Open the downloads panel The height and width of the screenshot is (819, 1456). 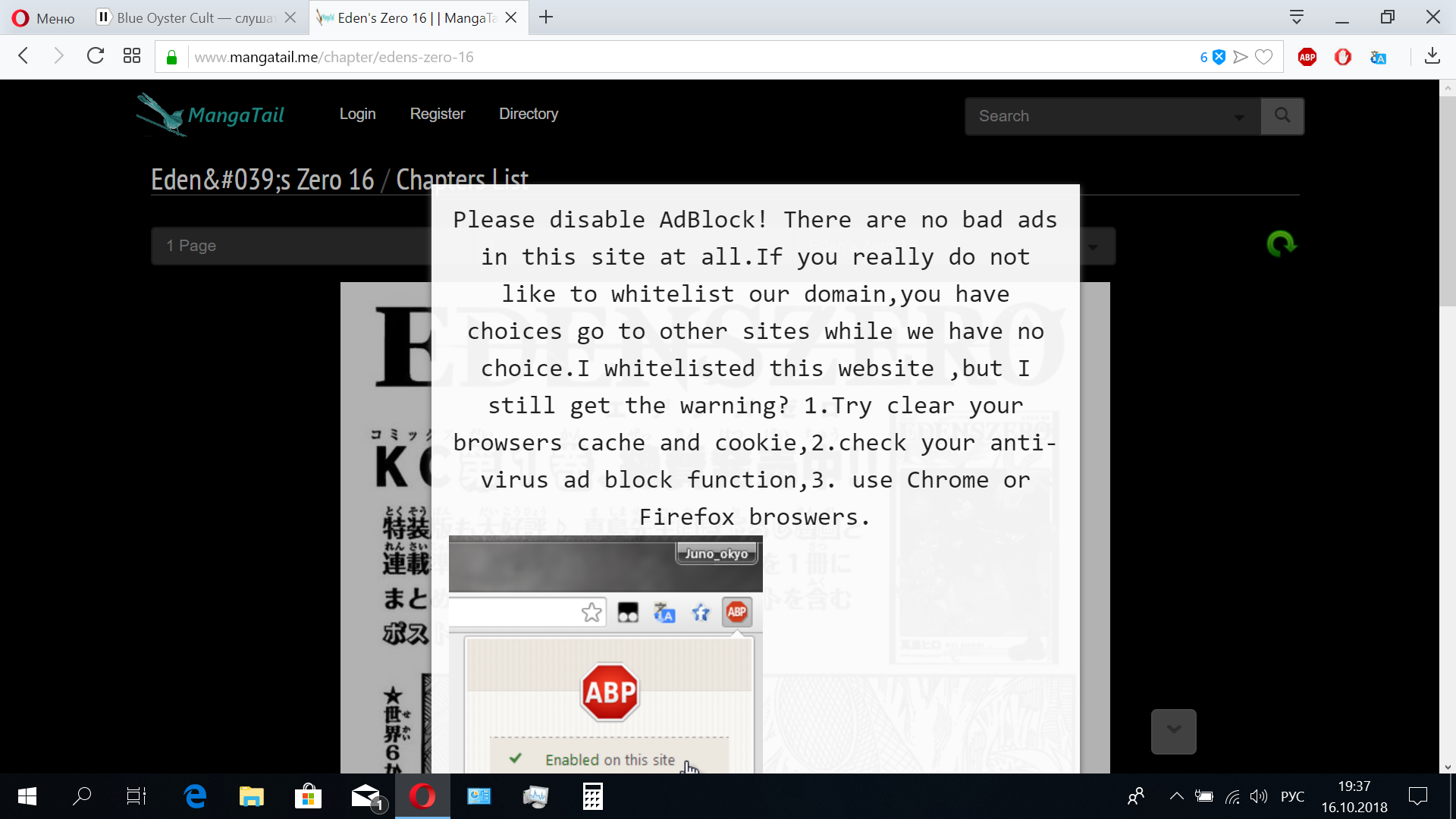[1432, 56]
